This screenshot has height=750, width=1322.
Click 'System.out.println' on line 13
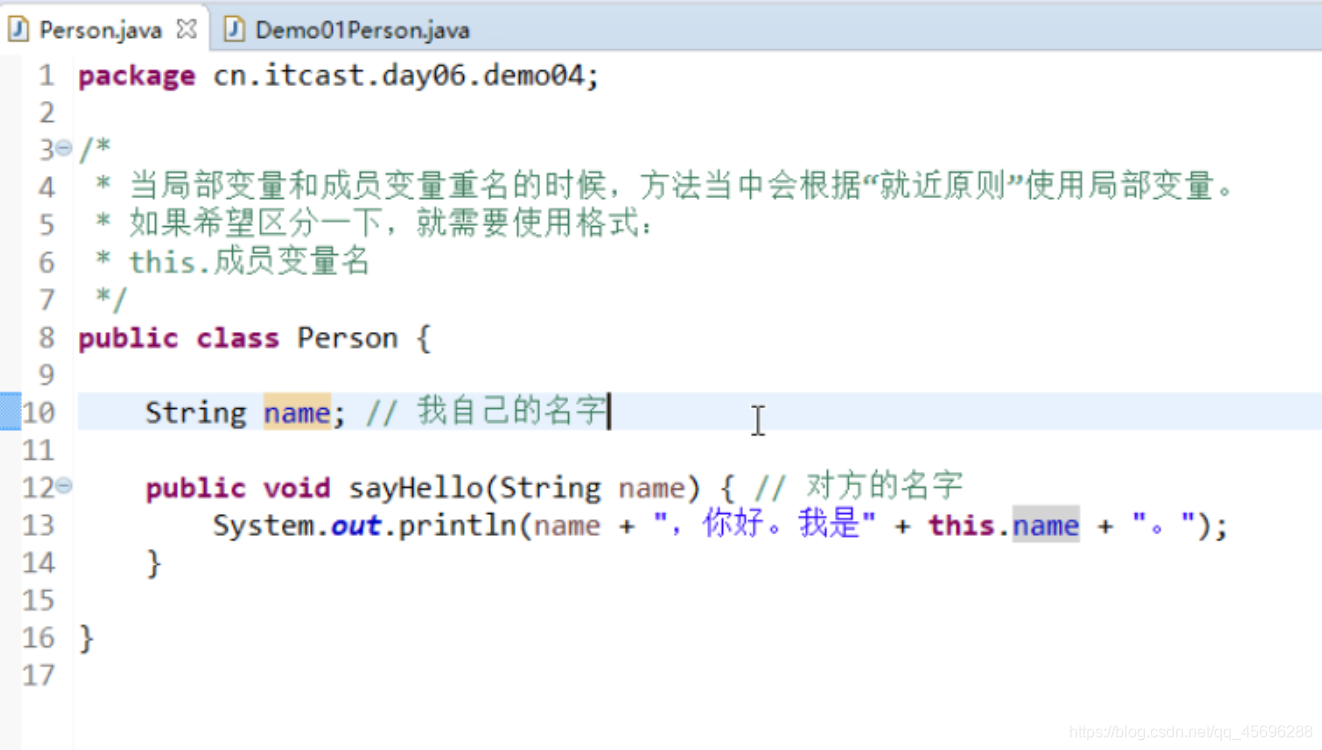click(366, 526)
